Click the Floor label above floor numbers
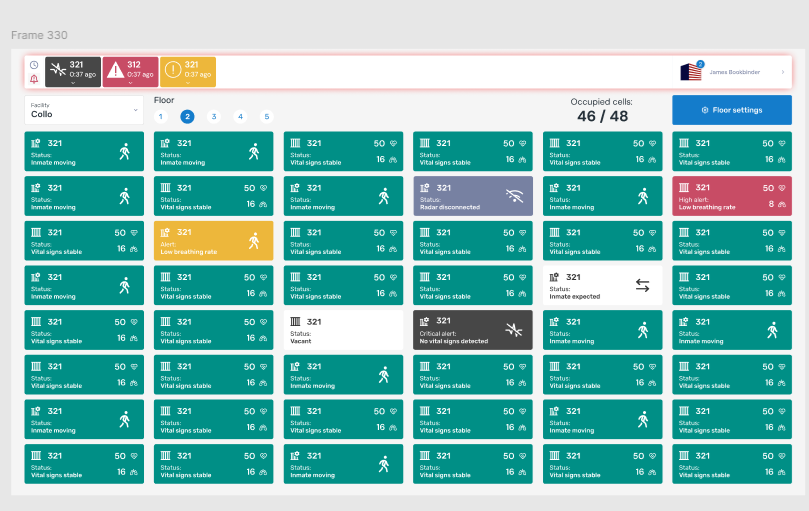The image size is (809, 511). pos(164,100)
